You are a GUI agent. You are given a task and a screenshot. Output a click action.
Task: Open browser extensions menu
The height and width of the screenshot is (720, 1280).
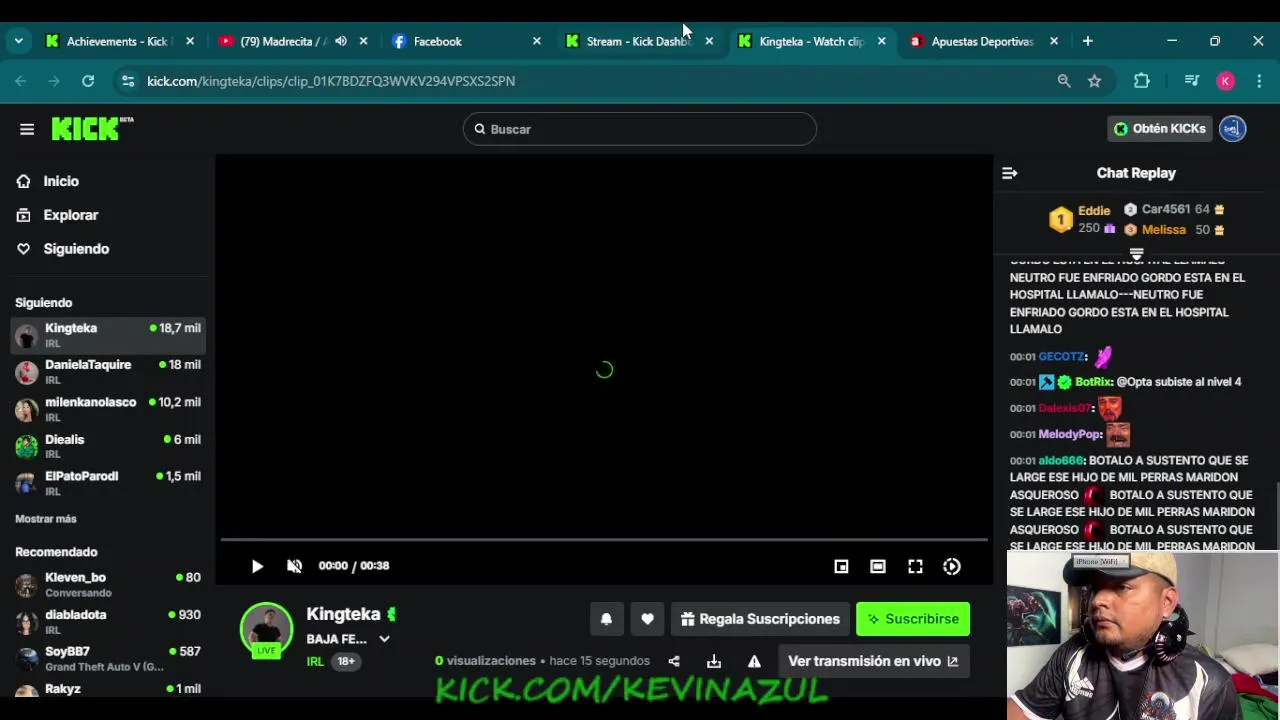coord(1141,81)
